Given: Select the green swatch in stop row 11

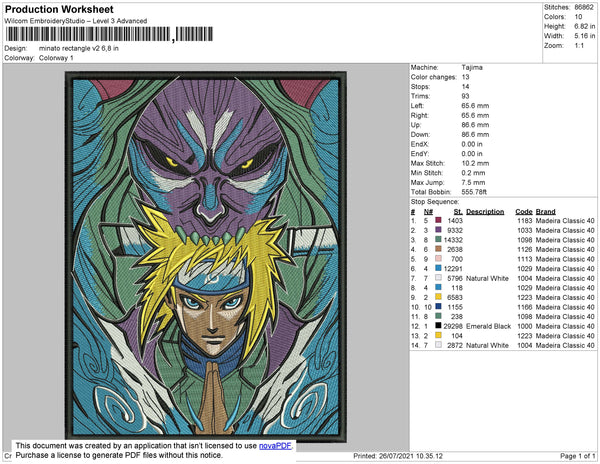Looking at the screenshot, I should click(x=438, y=316).
